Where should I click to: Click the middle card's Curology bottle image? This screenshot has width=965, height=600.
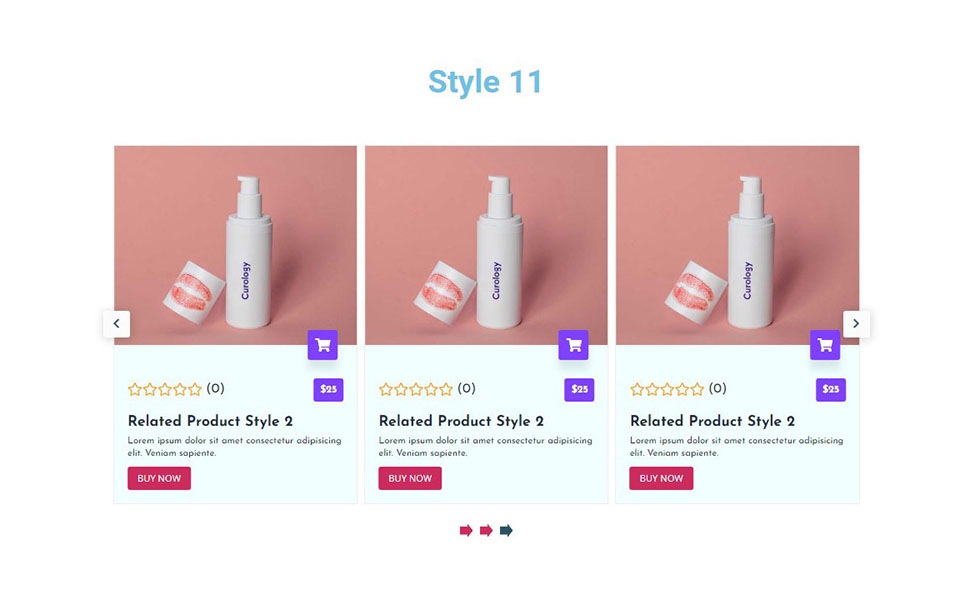click(x=486, y=246)
